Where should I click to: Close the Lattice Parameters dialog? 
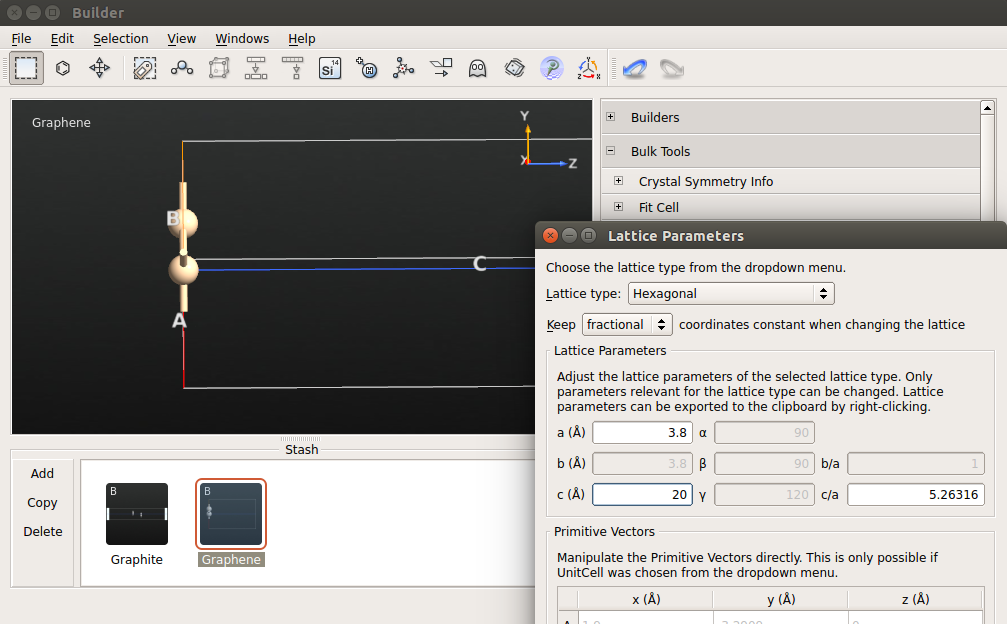point(550,236)
